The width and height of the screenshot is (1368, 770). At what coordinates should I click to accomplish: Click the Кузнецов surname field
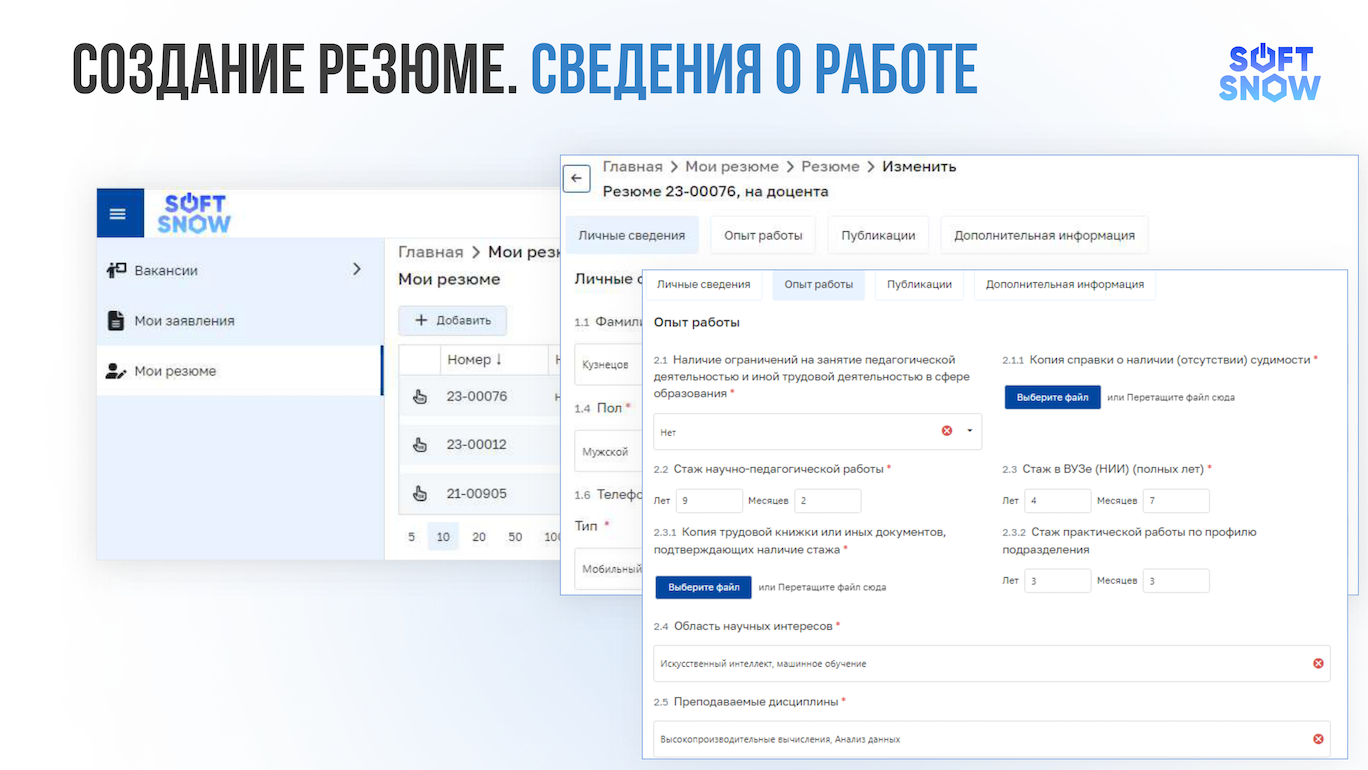(x=609, y=365)
